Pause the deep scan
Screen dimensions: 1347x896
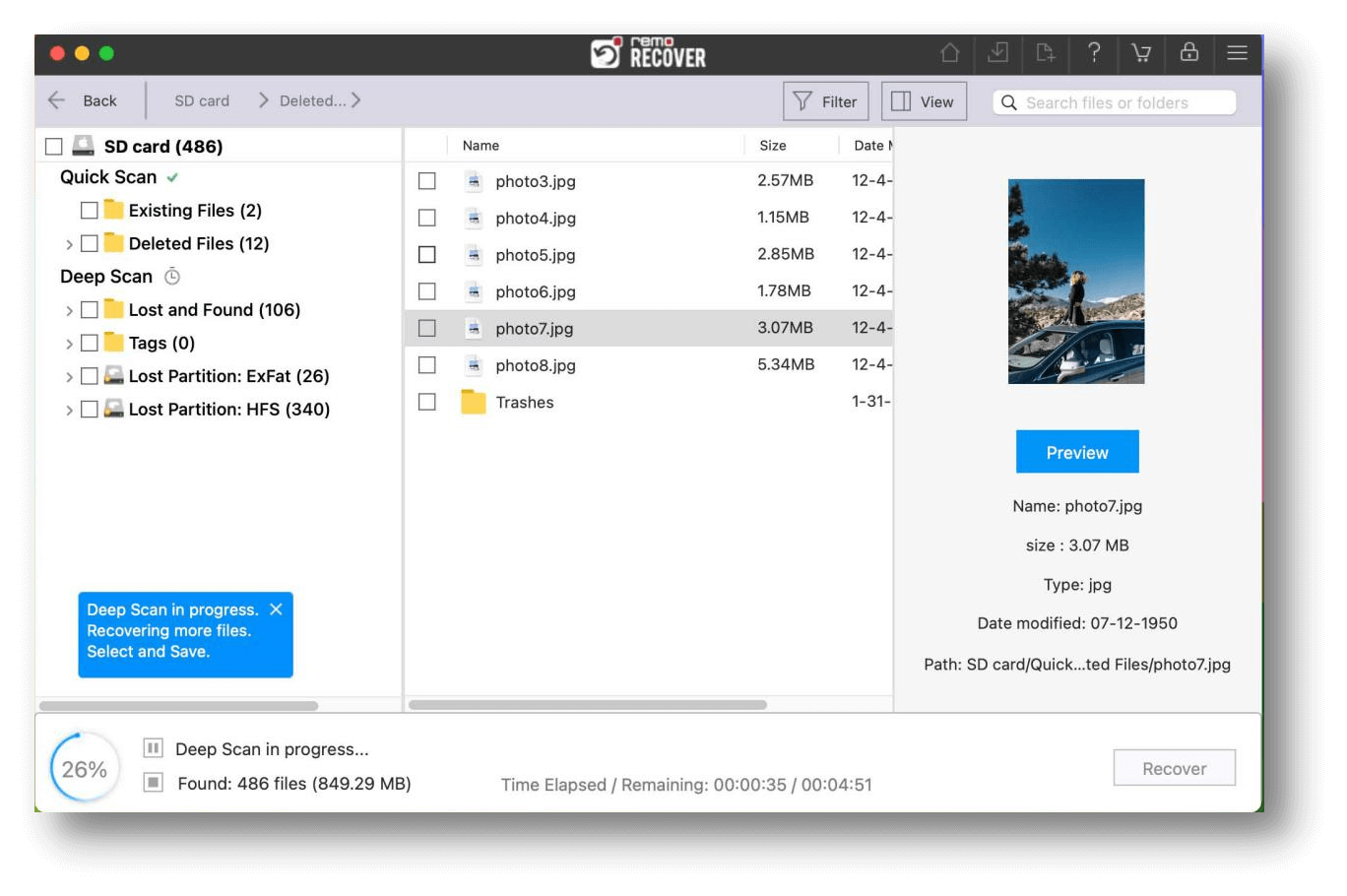[x=153, y=748]
